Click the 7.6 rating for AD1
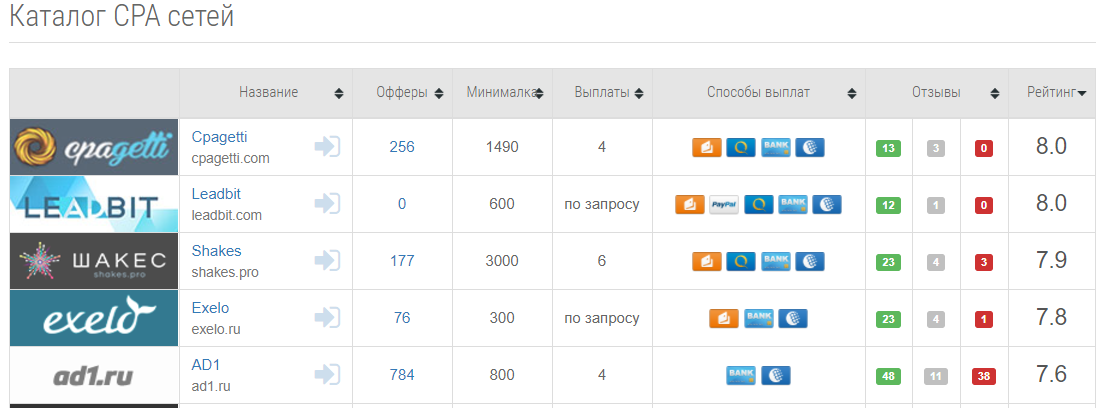Viewport: 1117px width, 408px height. coord(1051,374)
